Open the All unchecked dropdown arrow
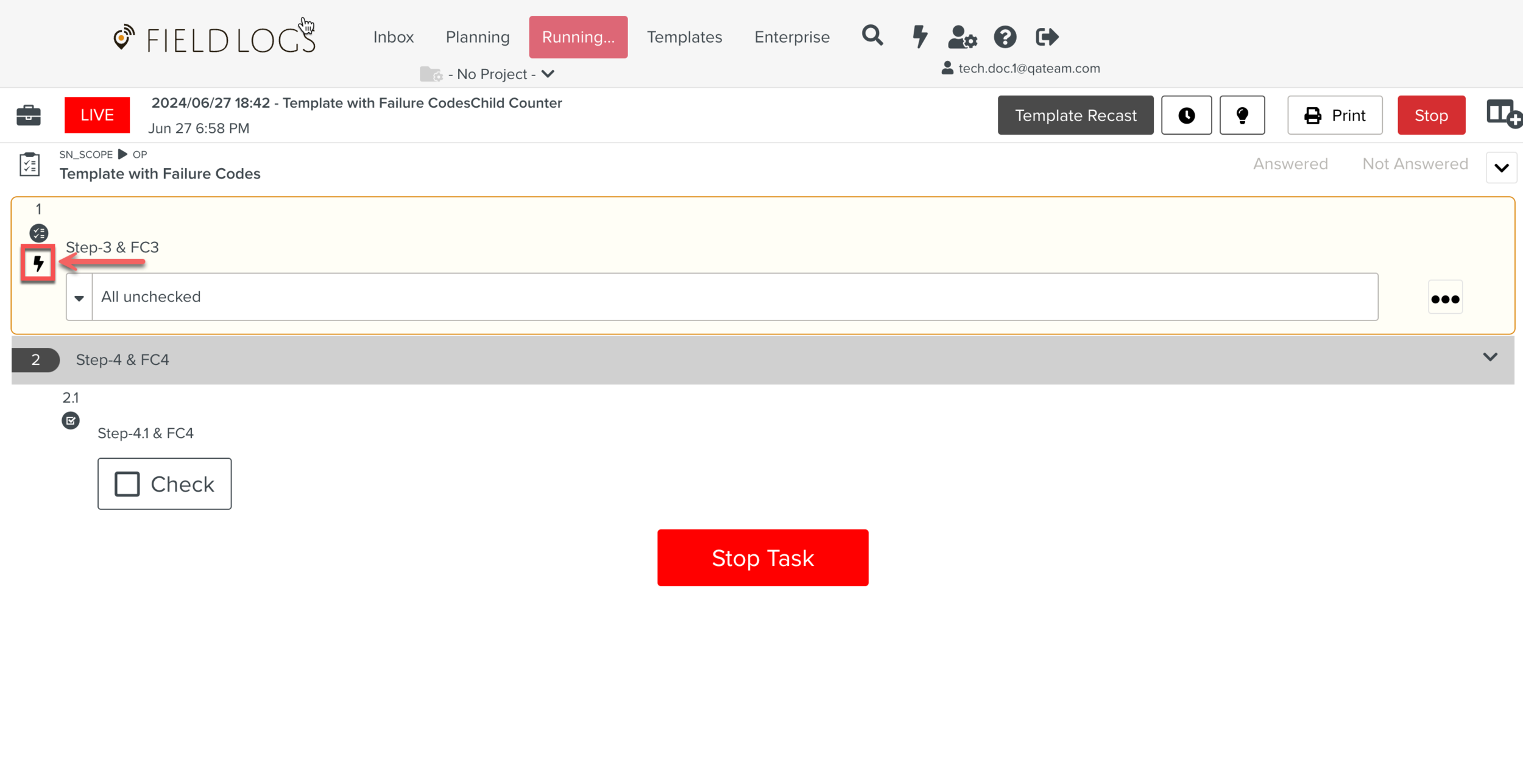Viewport: 1523px width, 784px height. pyautogui.click(x=79, y=297)
